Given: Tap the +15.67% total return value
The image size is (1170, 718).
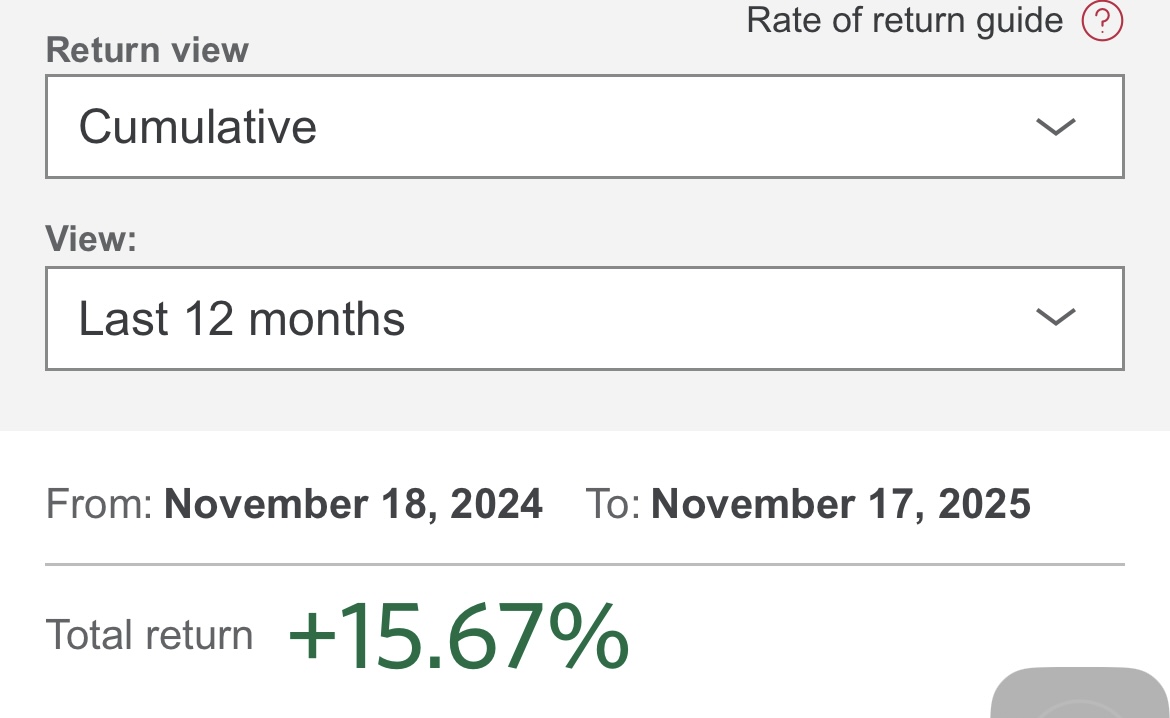Looking at the screenshot, I should pos(459,636).
